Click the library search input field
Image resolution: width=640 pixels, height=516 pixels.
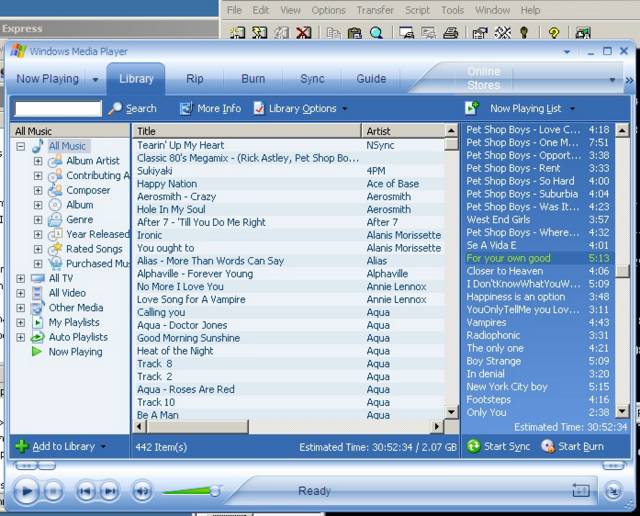coord(58,109)
